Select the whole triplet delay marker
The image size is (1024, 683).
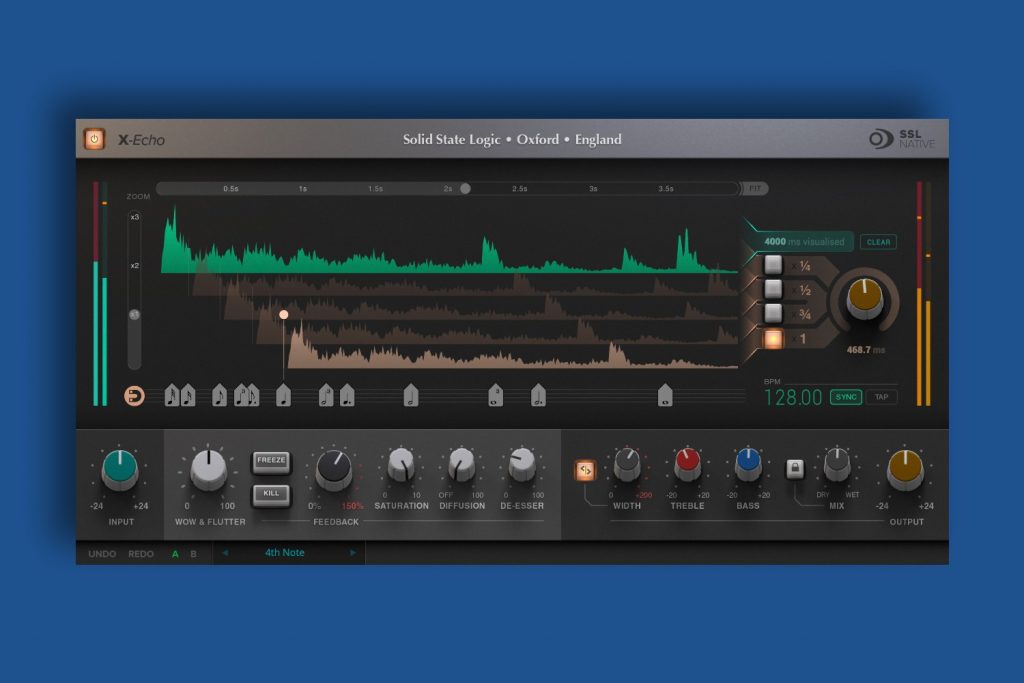[x=495, y=395]
